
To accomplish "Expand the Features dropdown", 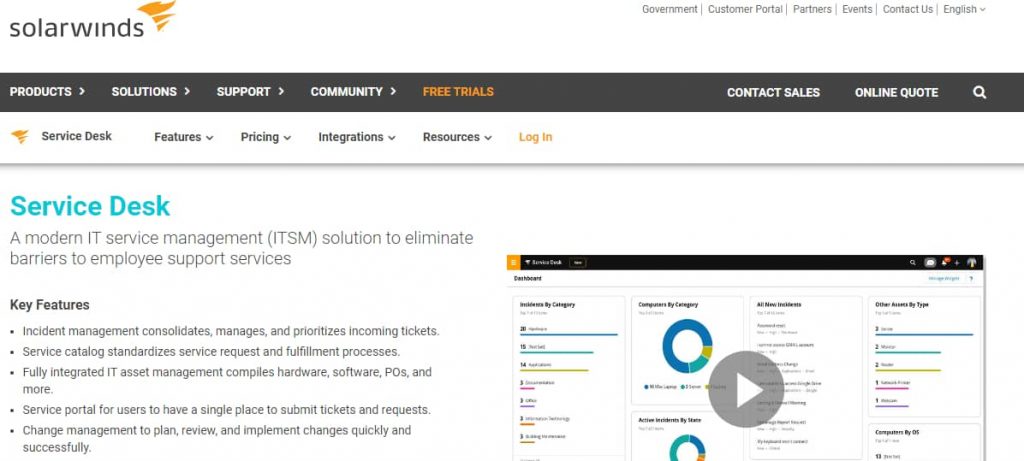I will tap(184, 137).
